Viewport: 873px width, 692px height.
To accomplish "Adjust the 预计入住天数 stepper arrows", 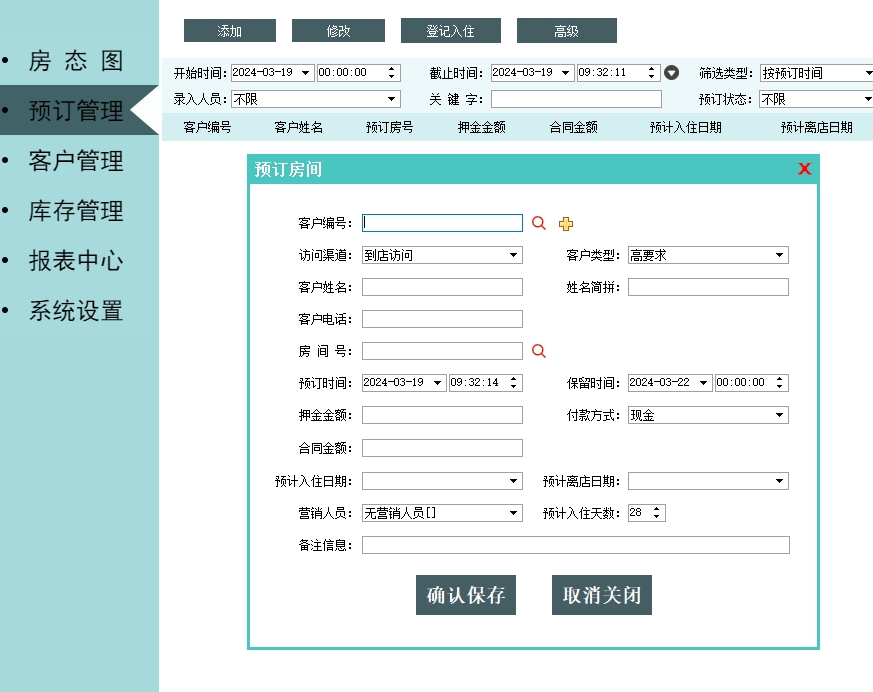I will [x=657, y=513].
